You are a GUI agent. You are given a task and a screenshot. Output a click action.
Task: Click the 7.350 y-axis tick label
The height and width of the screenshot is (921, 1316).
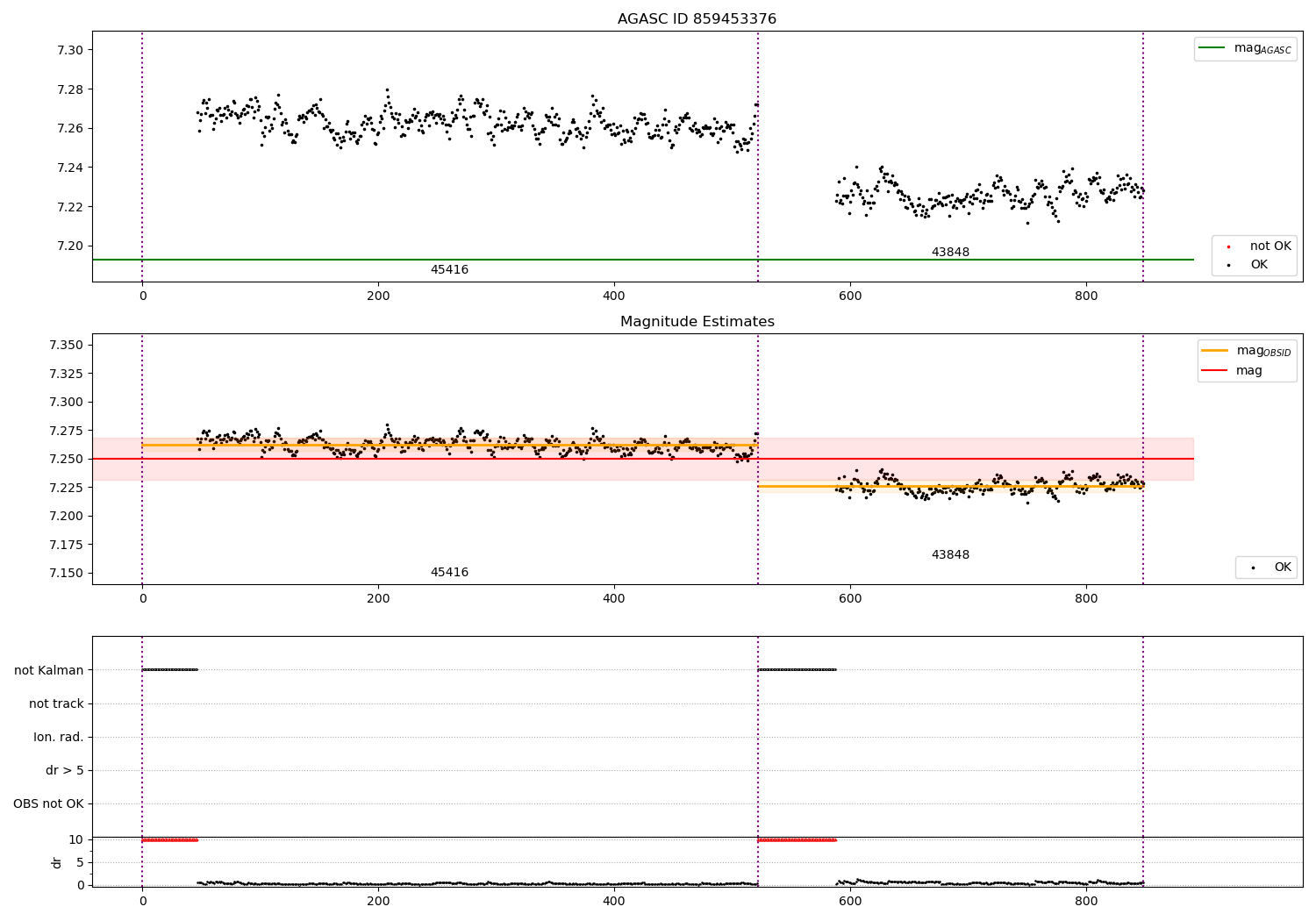[x=66, y=346]
